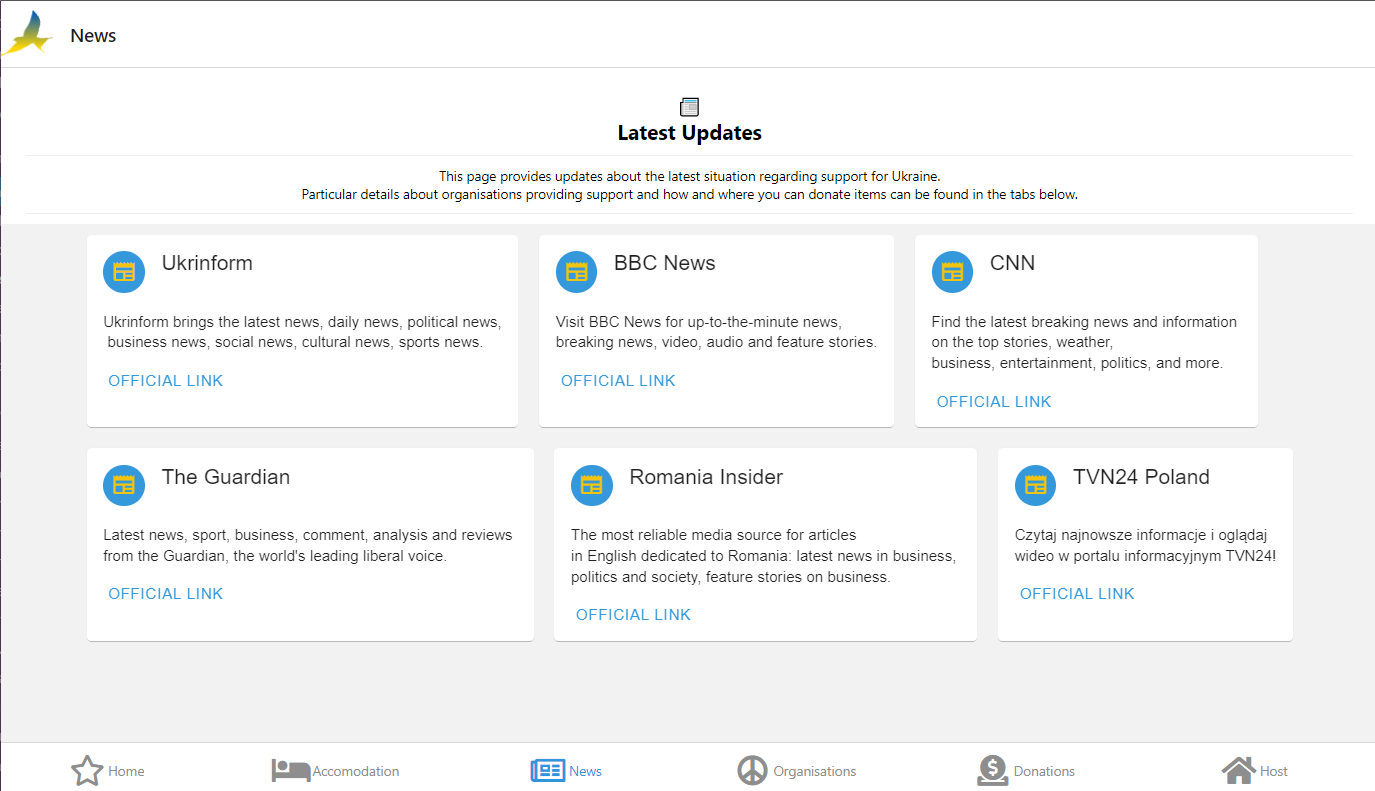Select the News tab label
1375x791 pixels.
pos(585,771)
